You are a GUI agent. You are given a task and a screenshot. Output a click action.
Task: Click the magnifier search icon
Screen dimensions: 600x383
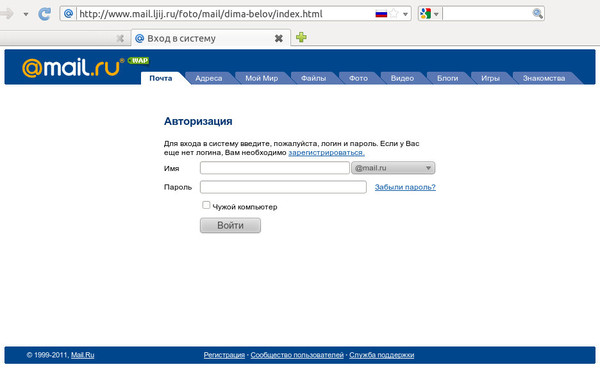point(537,14)
